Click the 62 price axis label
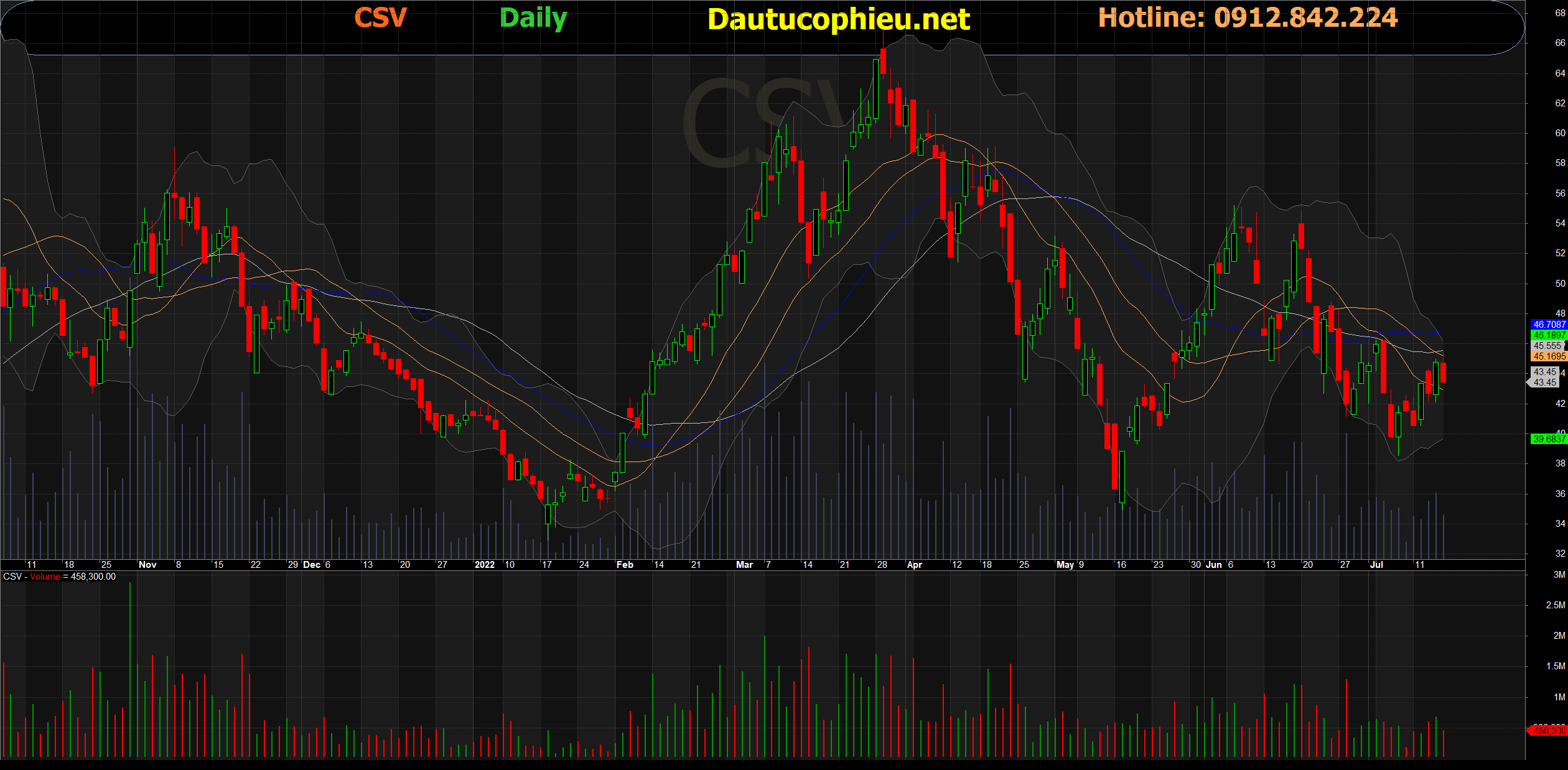 pos(1560,103)
